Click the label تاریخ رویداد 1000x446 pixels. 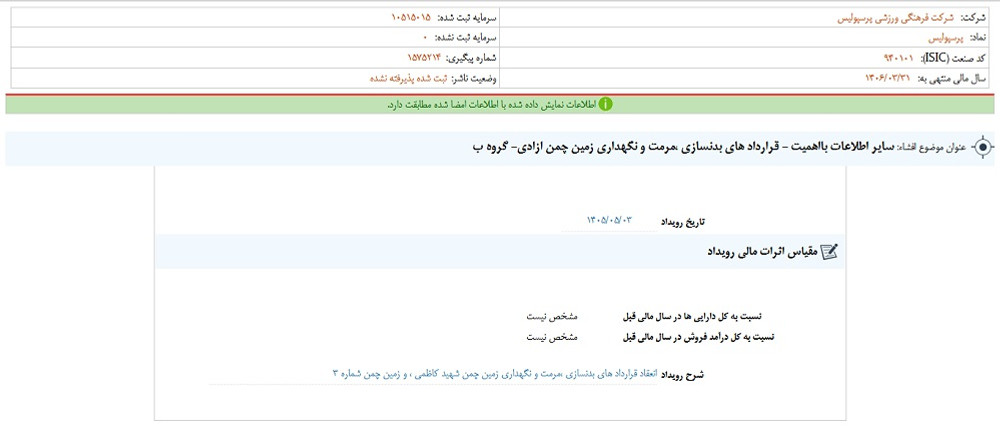coord(684,222)
